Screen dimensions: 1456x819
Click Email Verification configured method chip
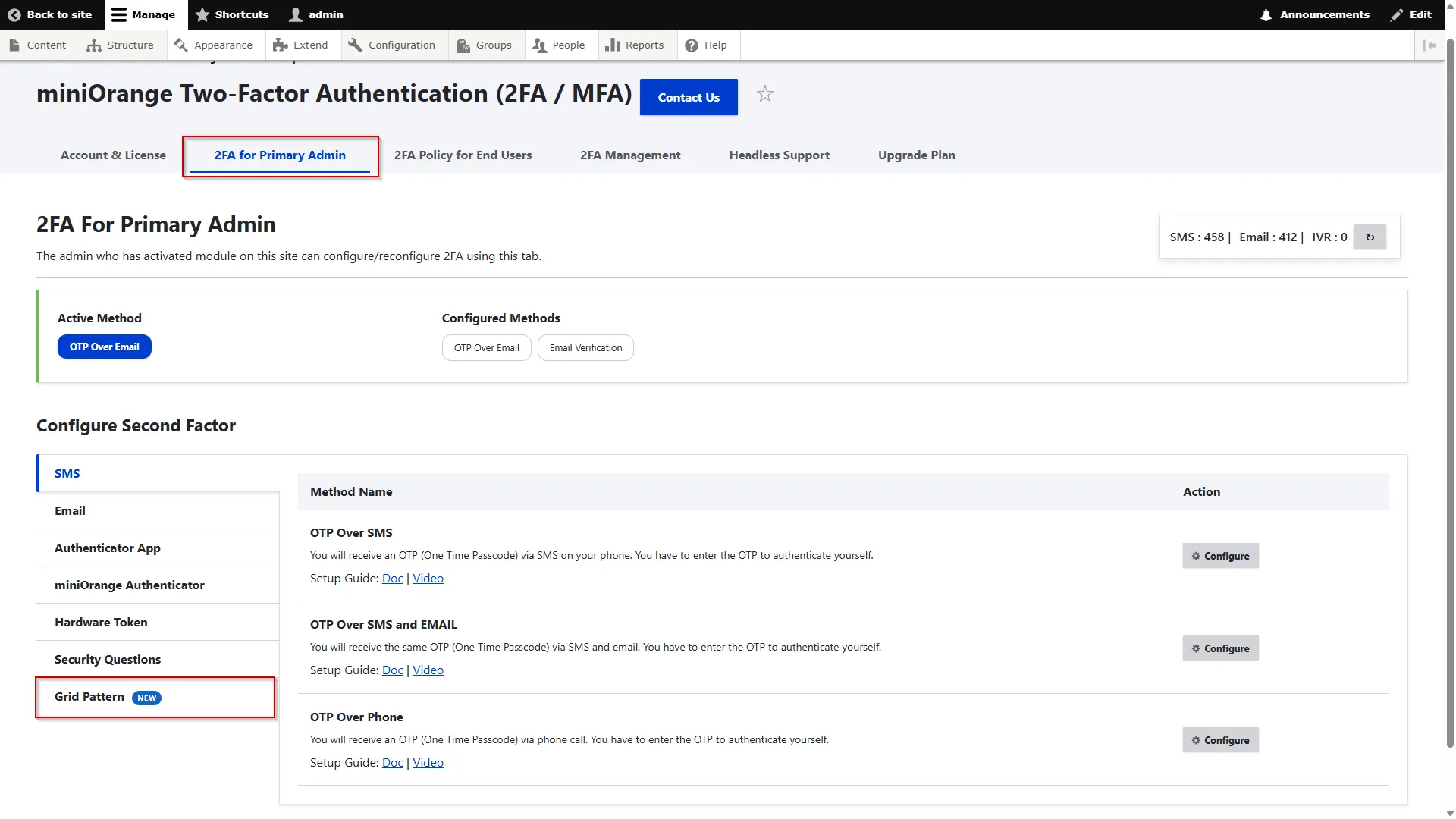(585, 348)
